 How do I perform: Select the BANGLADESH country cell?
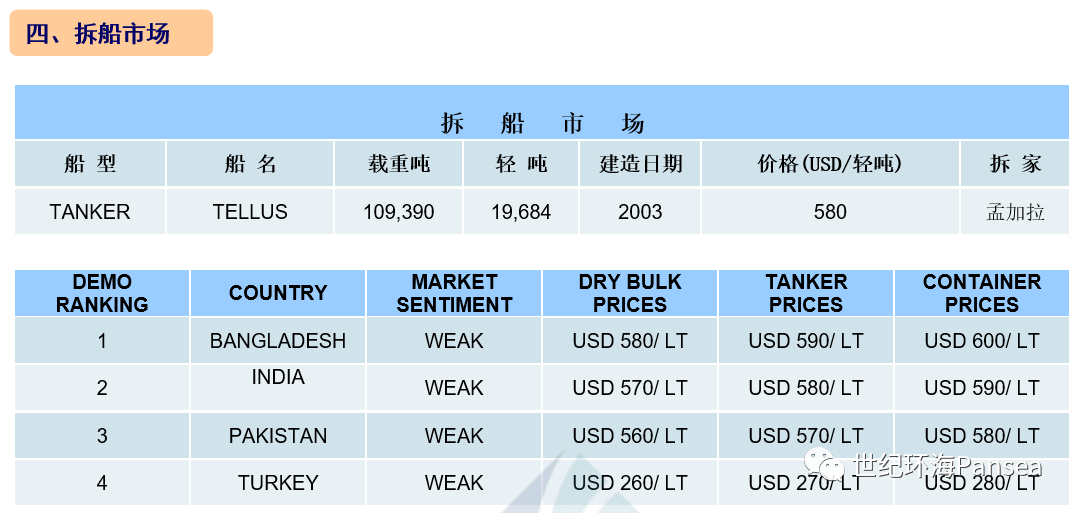[278, 340]
